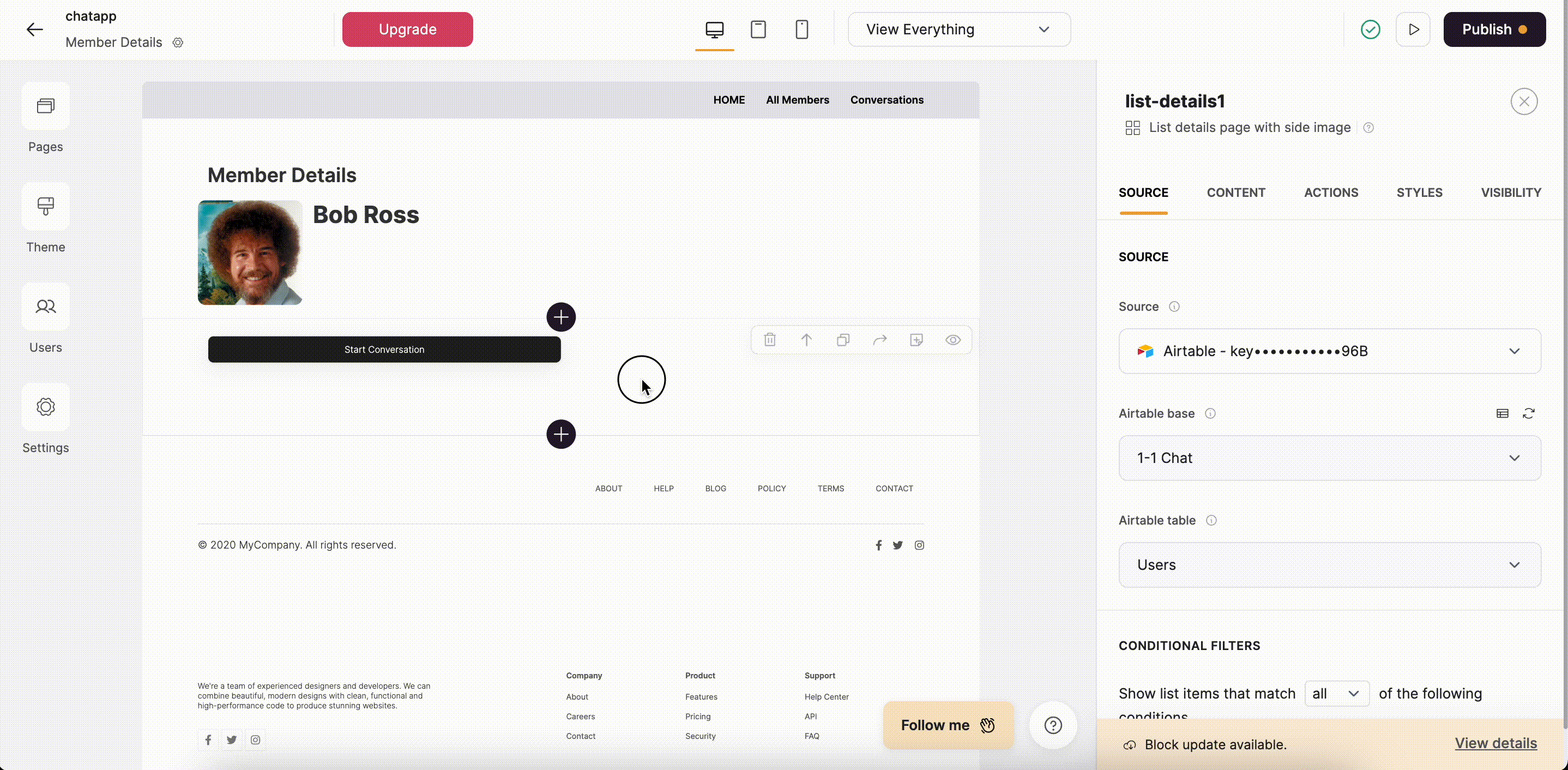1568x770 pixels.
Task: Open the Pages panel icon
Action: pyautogui.click(x=46, y=106)
